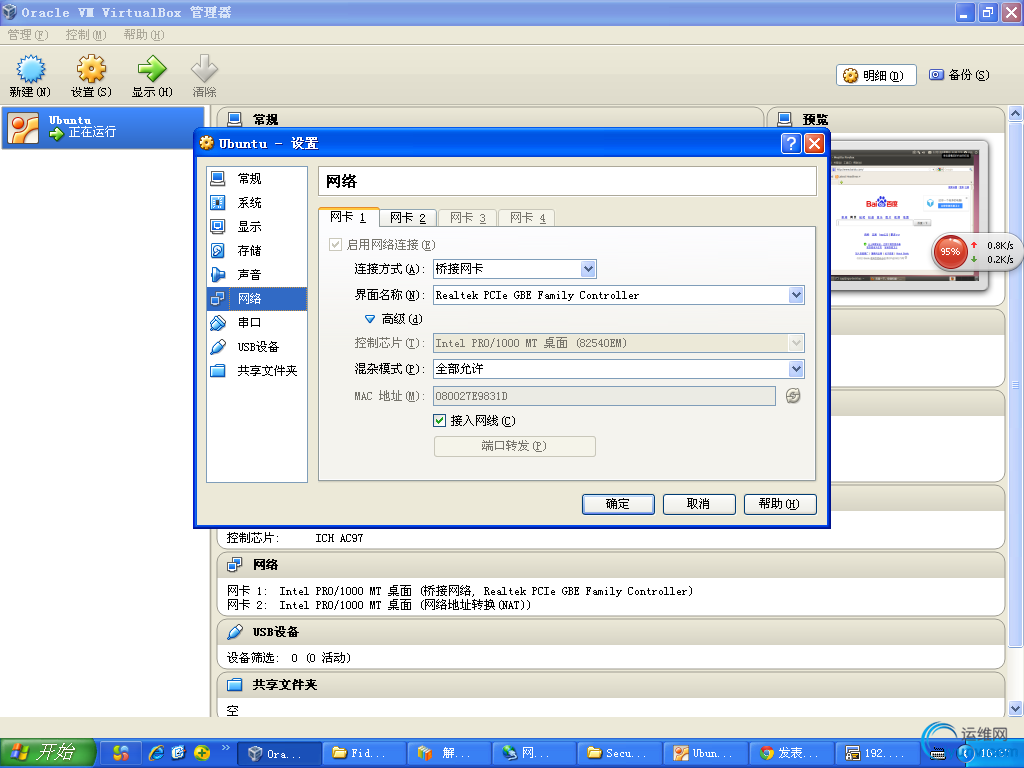Open the 混杂模式 dropdown
The image size is (1024, 768).
click(x=618, y=369)
